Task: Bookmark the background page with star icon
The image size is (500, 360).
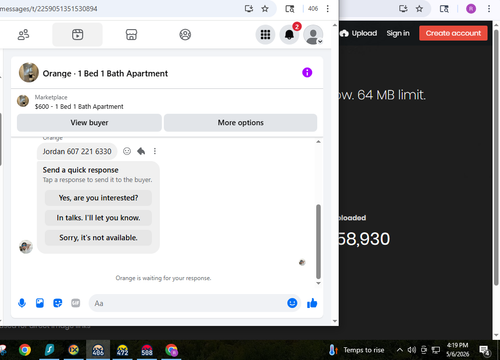Action: pos(419,9)
